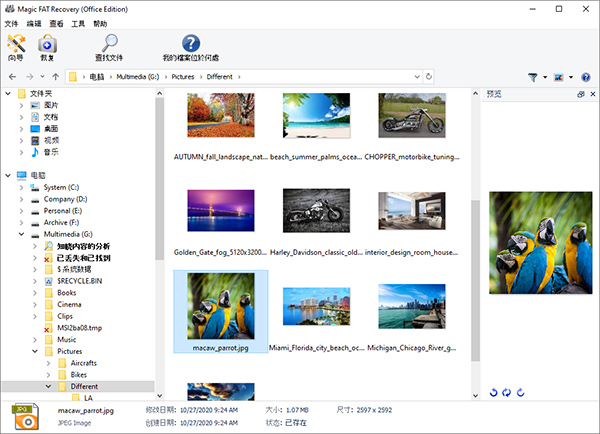Select the 文档 documents library

[x=51, y=117]
